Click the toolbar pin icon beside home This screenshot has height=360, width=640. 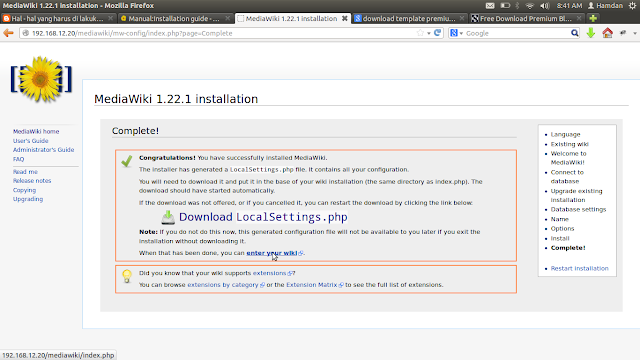(623, 33)
